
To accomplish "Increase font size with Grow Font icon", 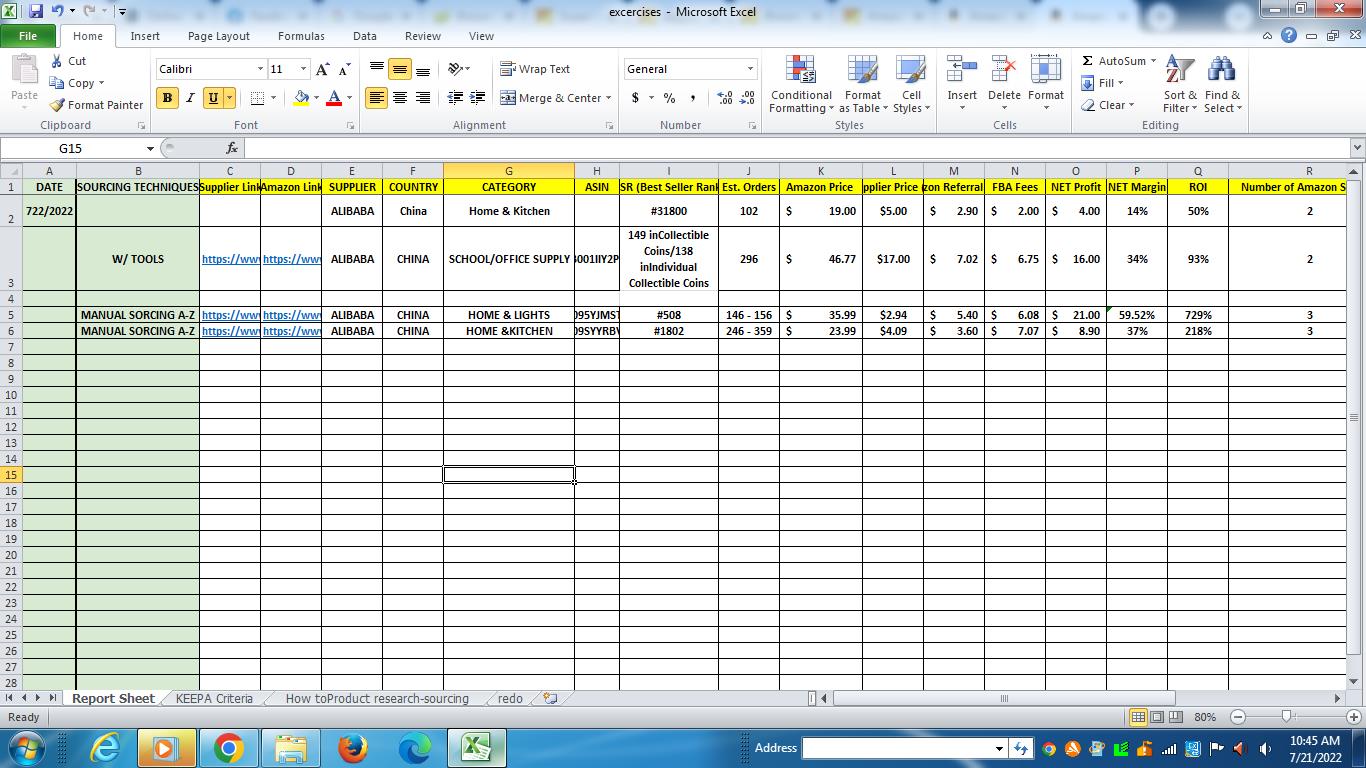I will pos(322,69).
